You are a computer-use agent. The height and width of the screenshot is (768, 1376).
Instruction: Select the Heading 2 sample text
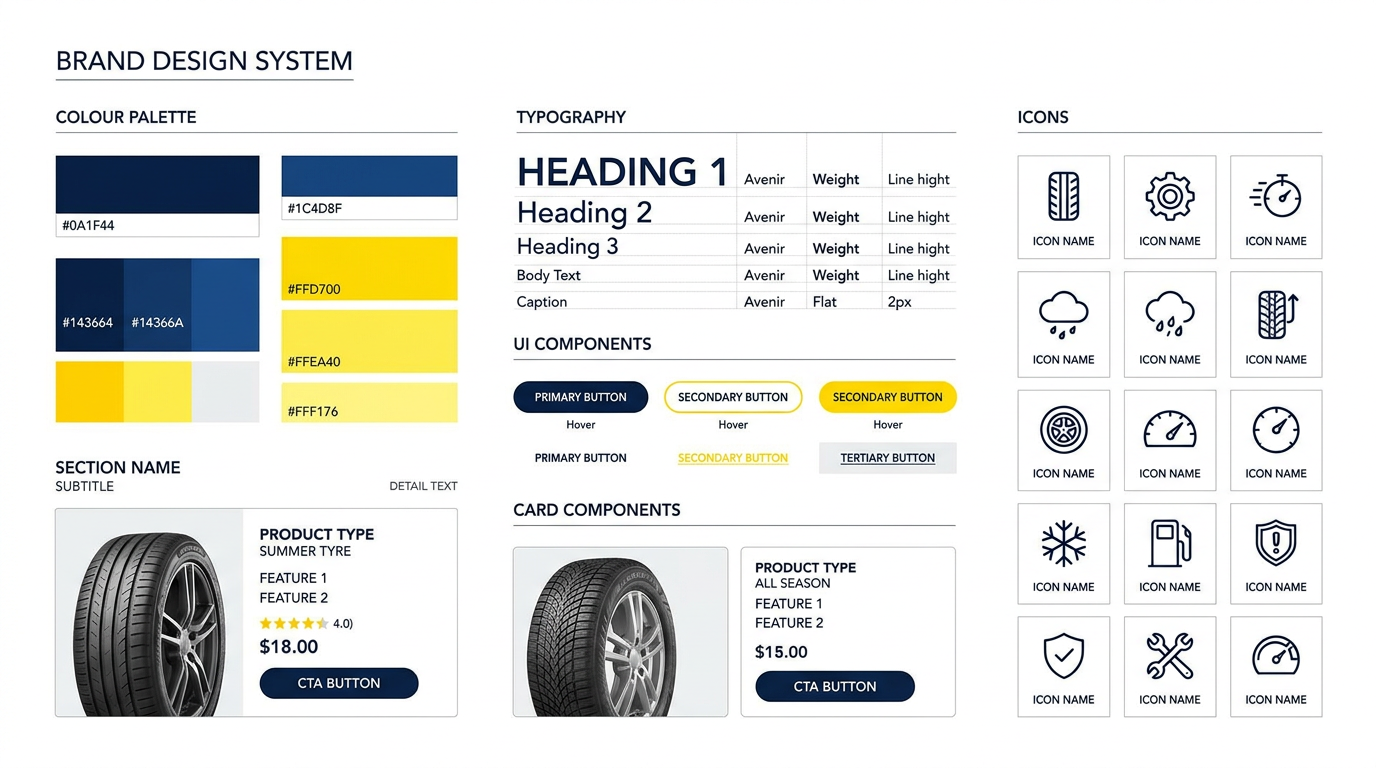pyautogui.click(x=584, y=213)
